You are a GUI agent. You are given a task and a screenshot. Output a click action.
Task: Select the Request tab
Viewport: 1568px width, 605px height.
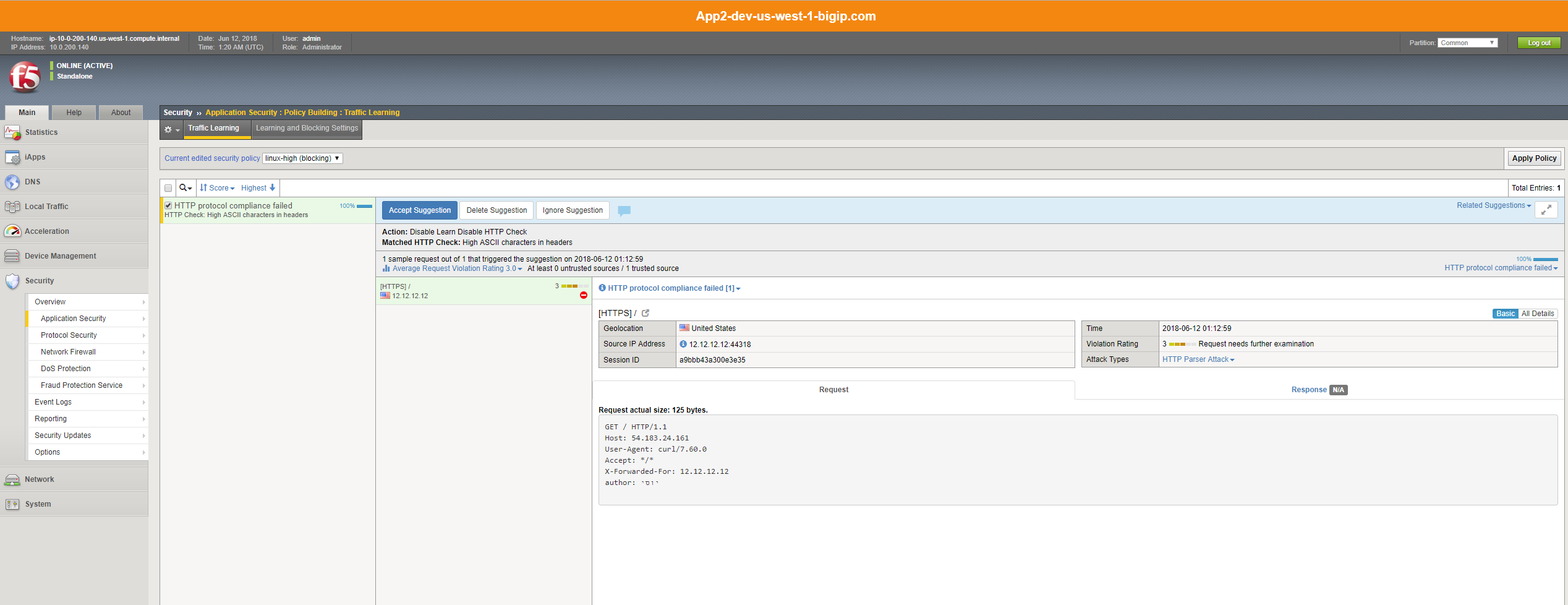tap(833, 390)
